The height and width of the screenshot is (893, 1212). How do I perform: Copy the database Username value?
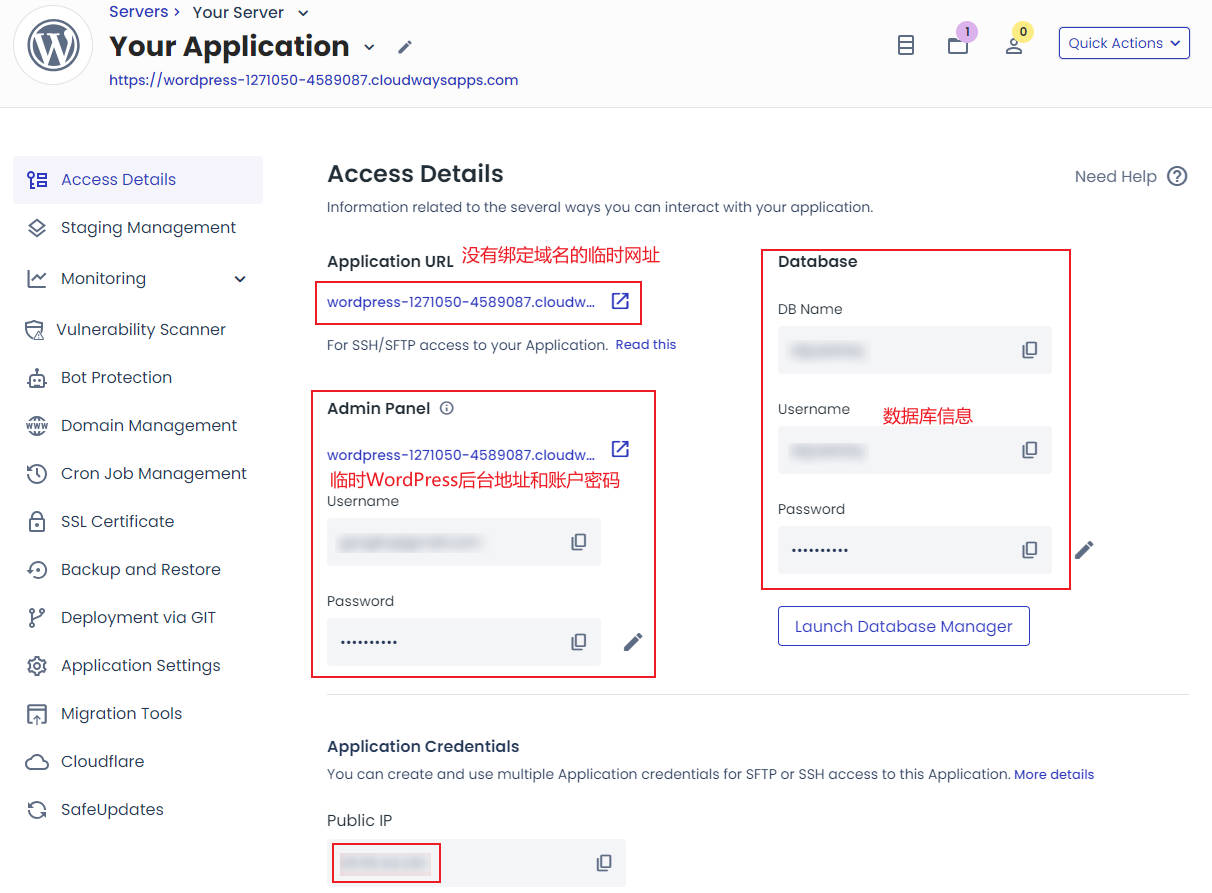[1029, 450]
